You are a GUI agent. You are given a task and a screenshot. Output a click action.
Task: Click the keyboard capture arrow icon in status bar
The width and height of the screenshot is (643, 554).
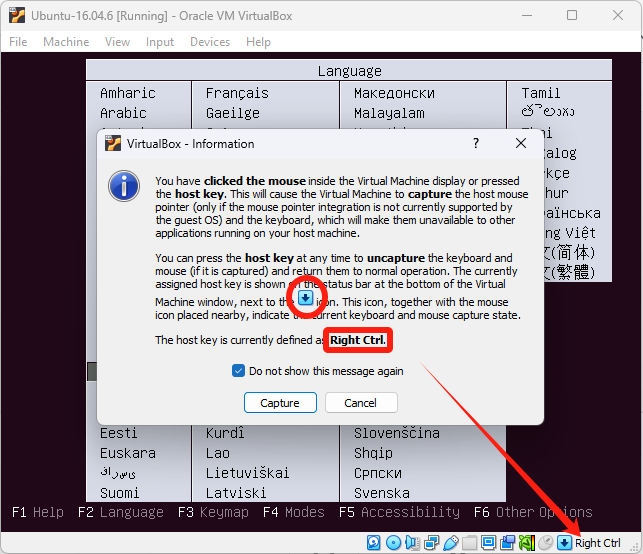coord(564,543)
